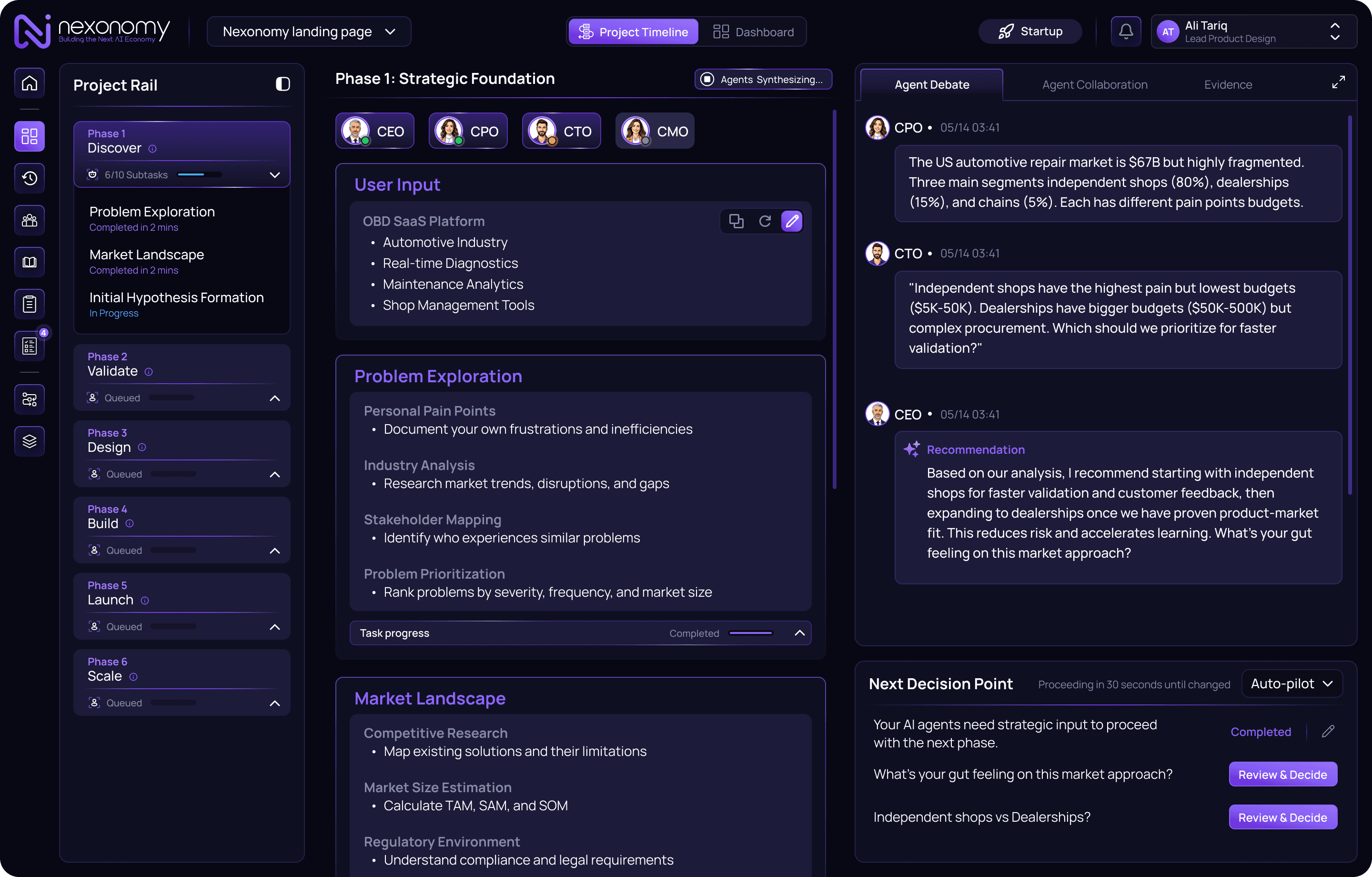Image resolution: width=1372 pixels, height=877 pixels.
Task: Stop the Agents Synthesizing indicator
Action: pyautogui.click(x=707, y=79)
